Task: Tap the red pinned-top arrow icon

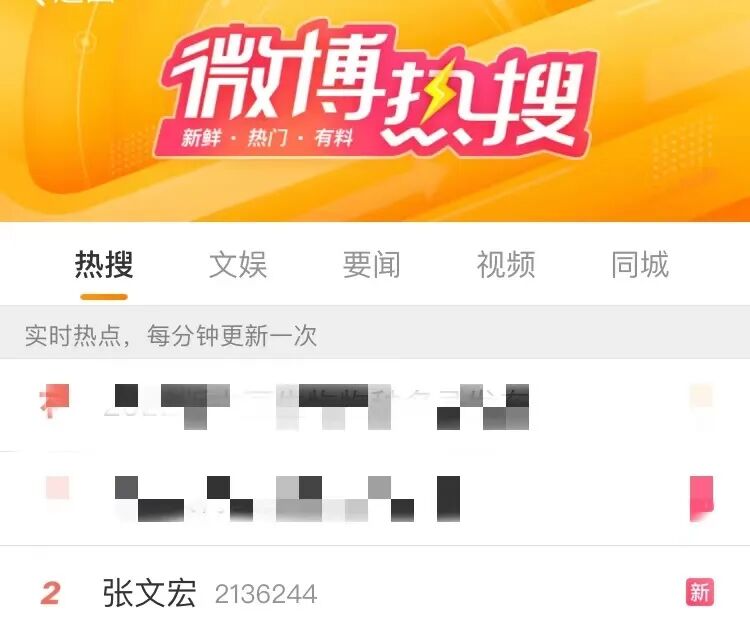Action: (x=54, y=400)
